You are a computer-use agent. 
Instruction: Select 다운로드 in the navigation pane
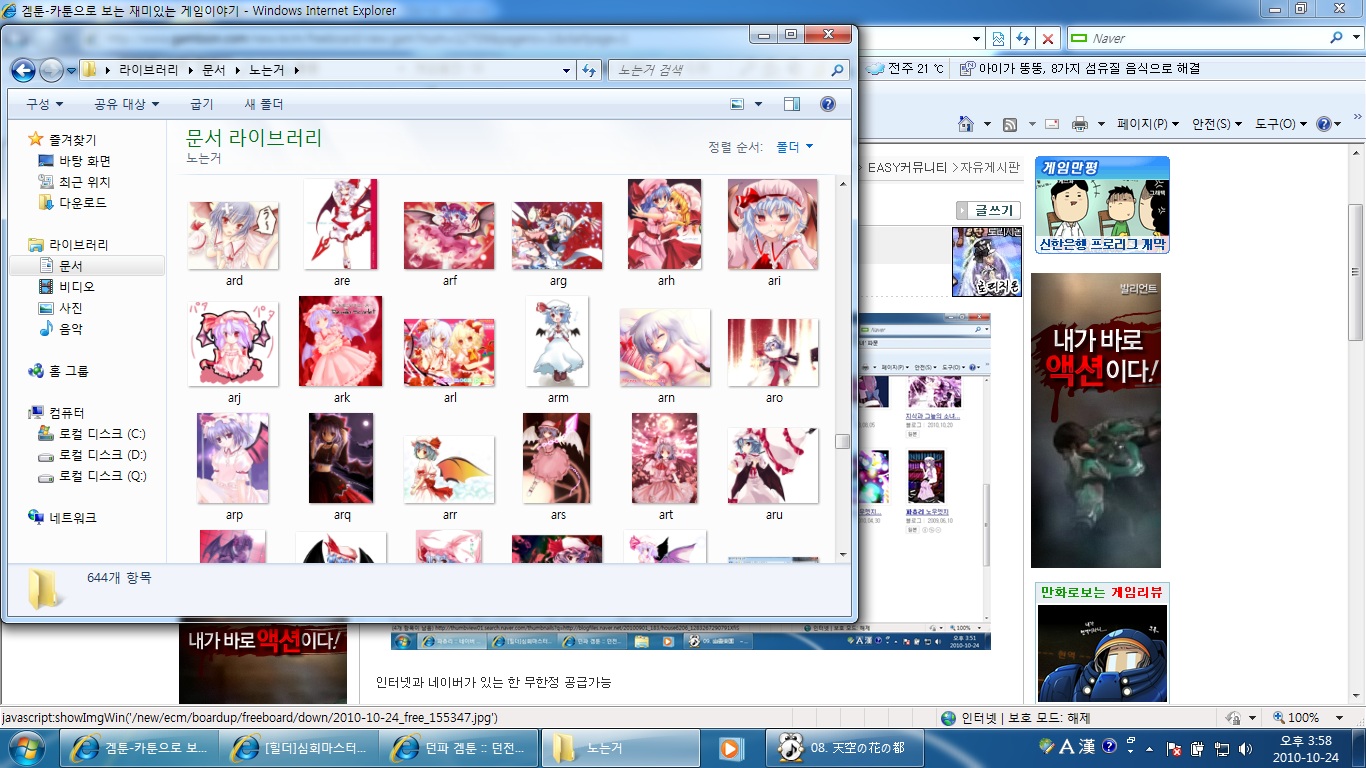(82, 203)
